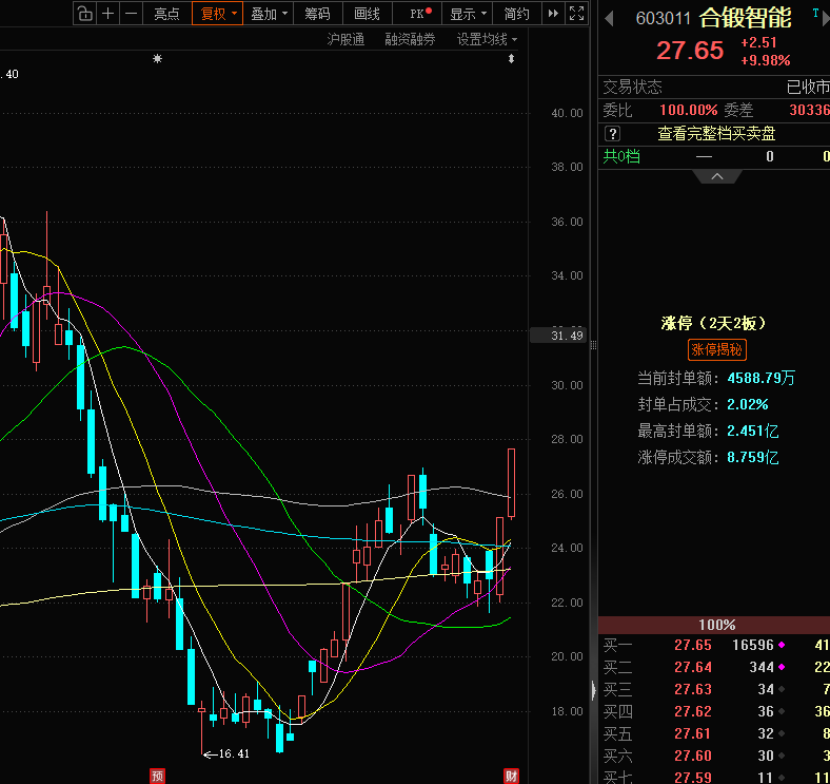
Task: Click the 买五 price 27.61
Action: pyautogui.click(x=692, y=734)
